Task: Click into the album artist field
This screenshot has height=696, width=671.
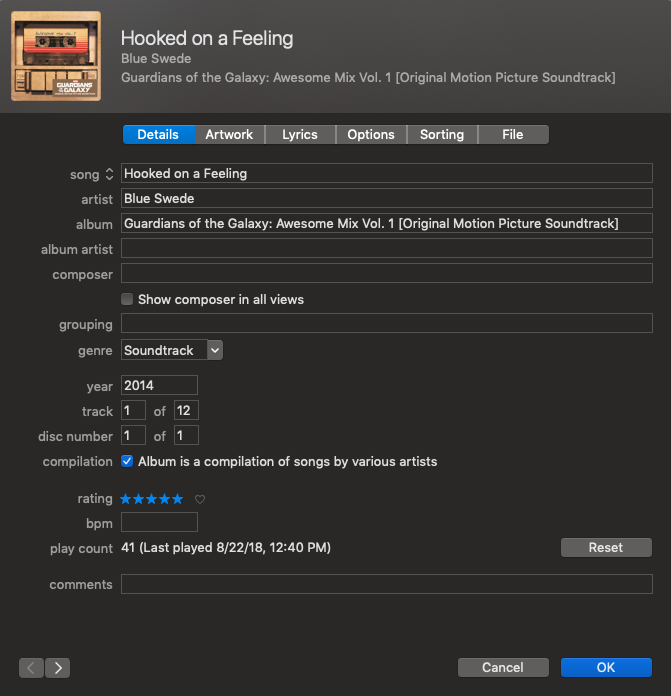Action: (386, 249)
